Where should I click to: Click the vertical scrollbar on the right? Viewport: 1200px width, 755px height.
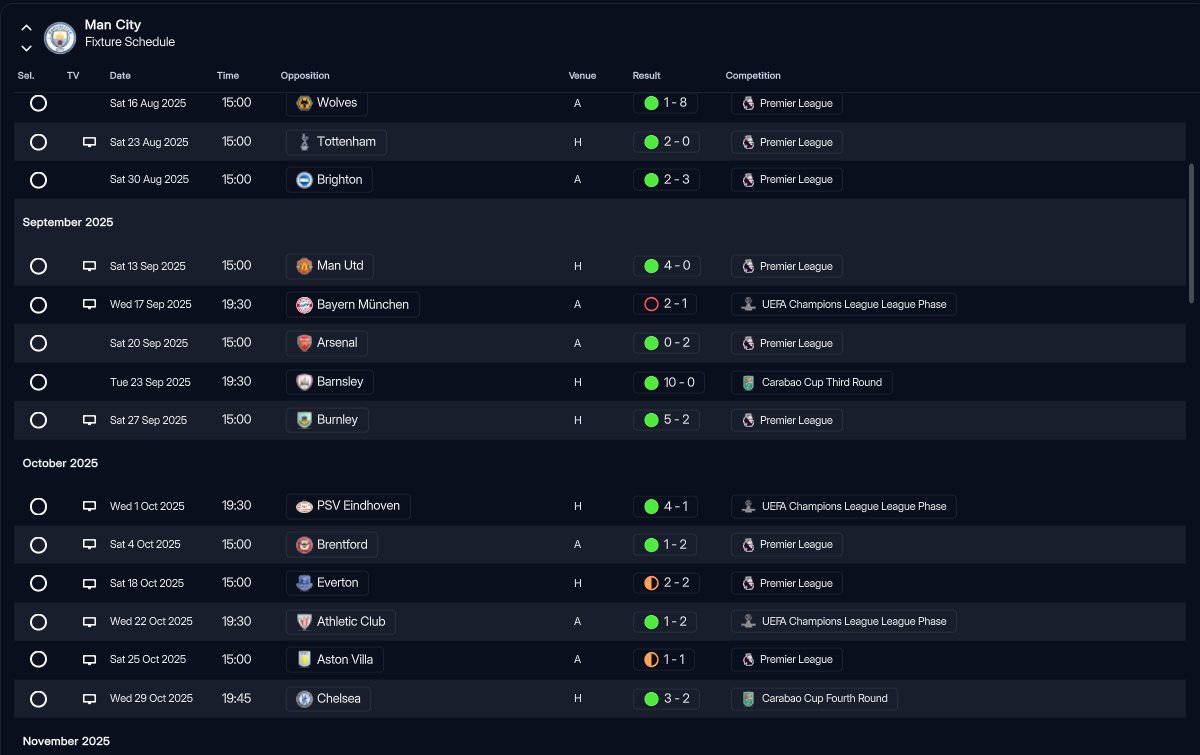tap(1190, 232)
